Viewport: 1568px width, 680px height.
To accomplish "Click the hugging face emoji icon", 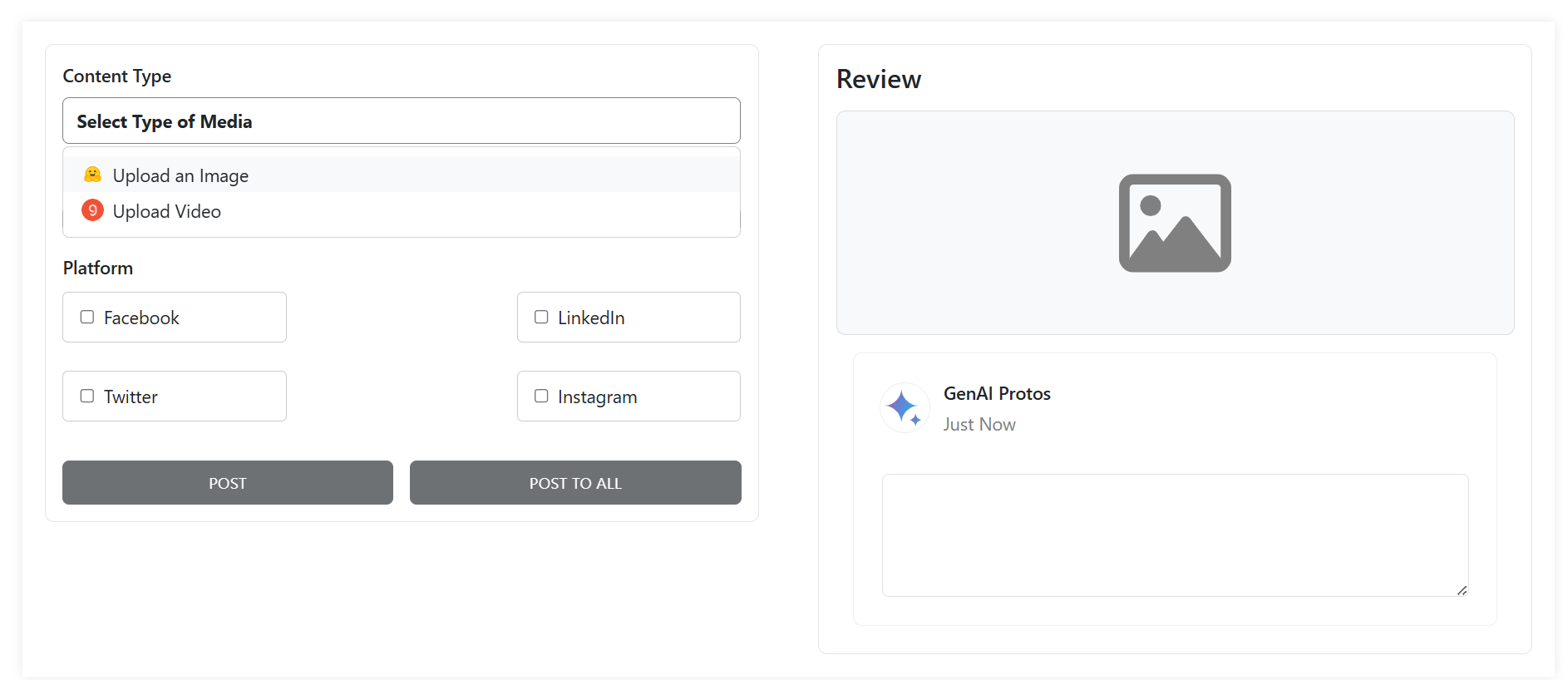I will pos(92,175).
